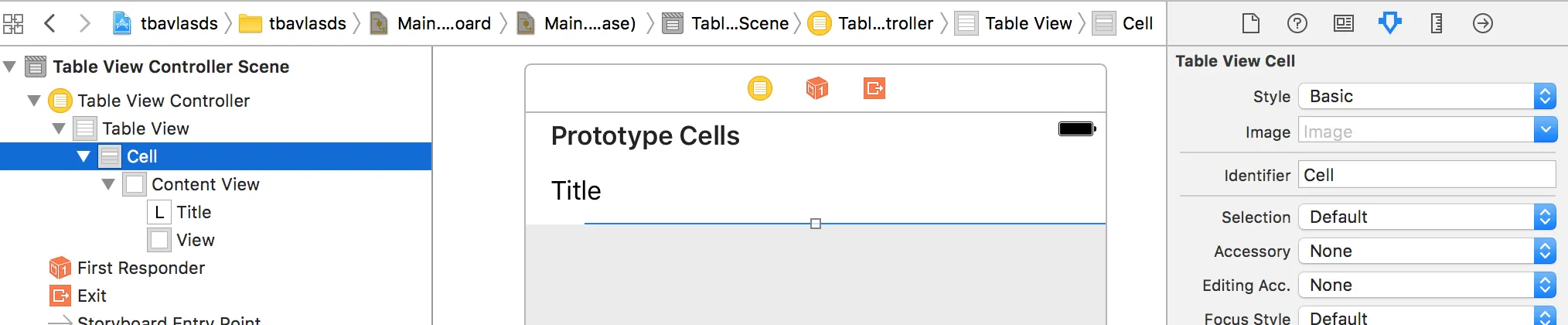Open the Accessory dropdown
This screenshot has height=325, width=1568.
tap(1427, 251)
